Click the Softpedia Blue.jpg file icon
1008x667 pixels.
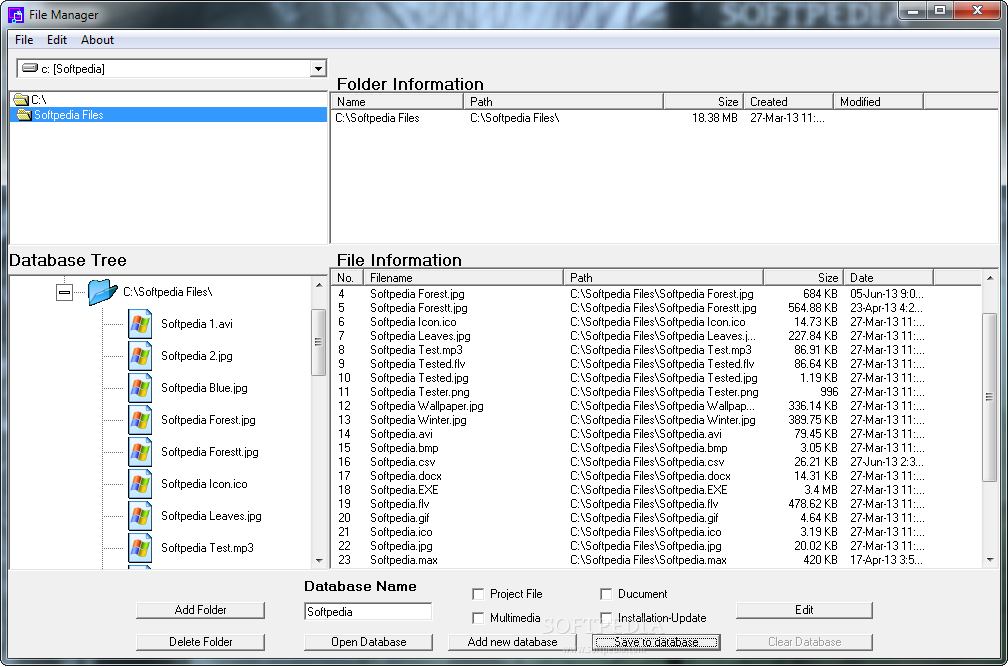coord(140,388)
